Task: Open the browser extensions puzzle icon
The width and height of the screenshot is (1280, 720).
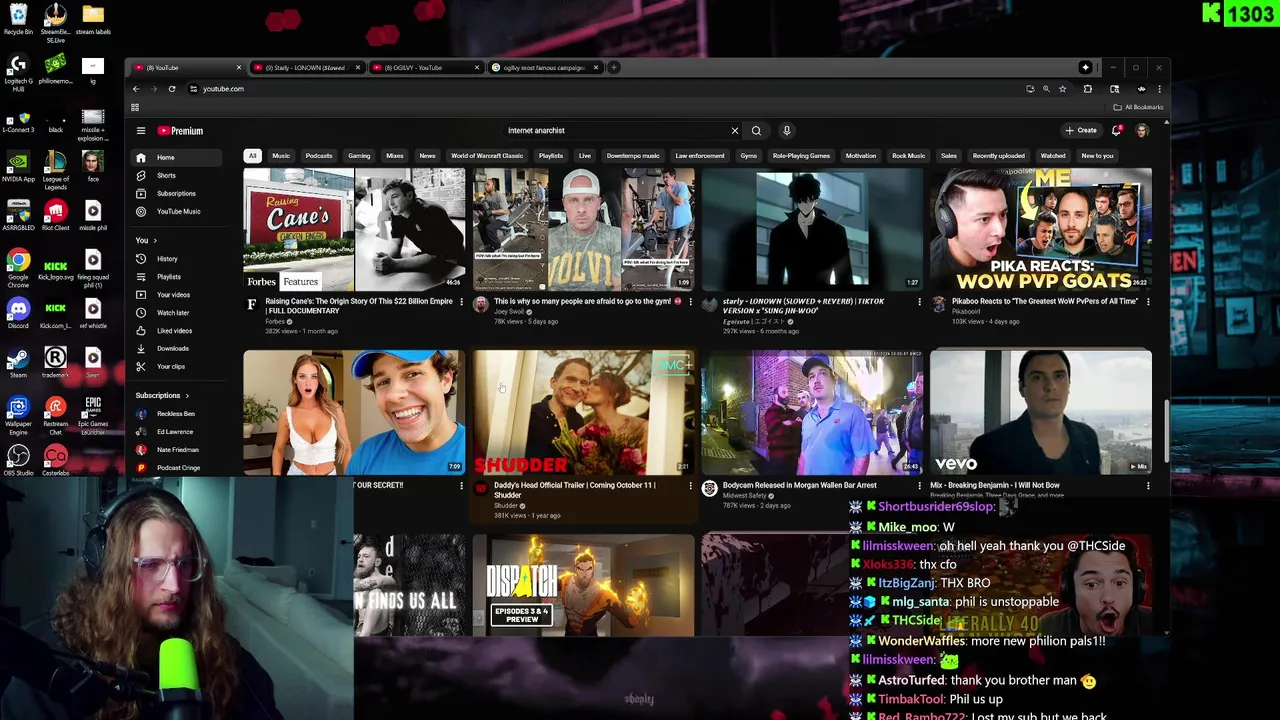Action: [1088, 89]
